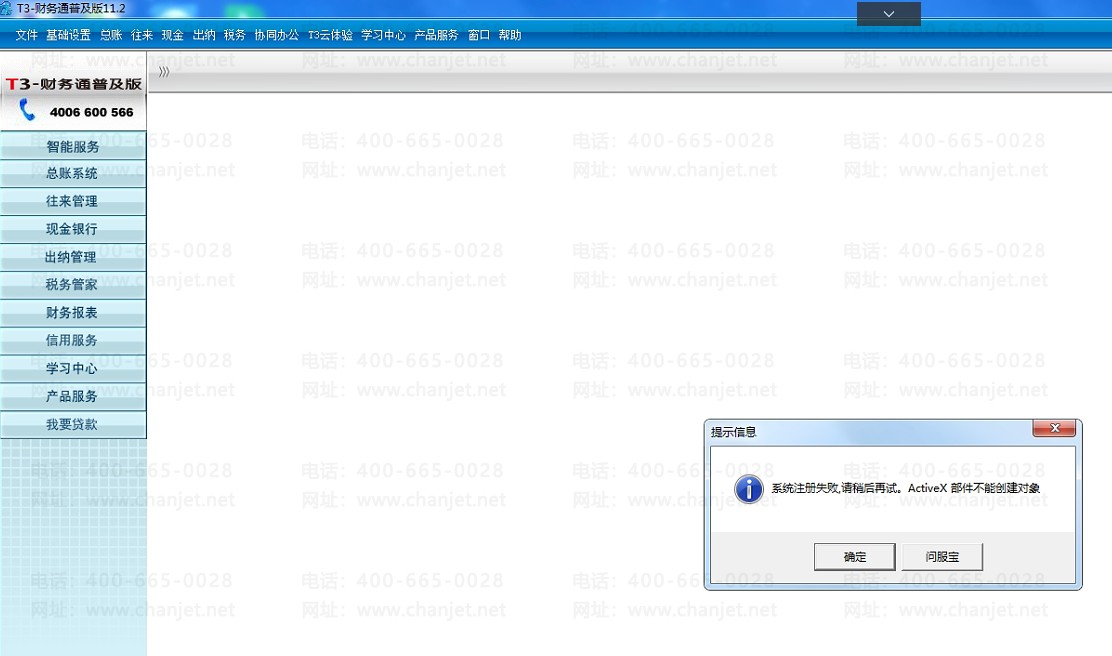
Task: Select 学习中心 in the sidebar
Action: pos(73,368)
